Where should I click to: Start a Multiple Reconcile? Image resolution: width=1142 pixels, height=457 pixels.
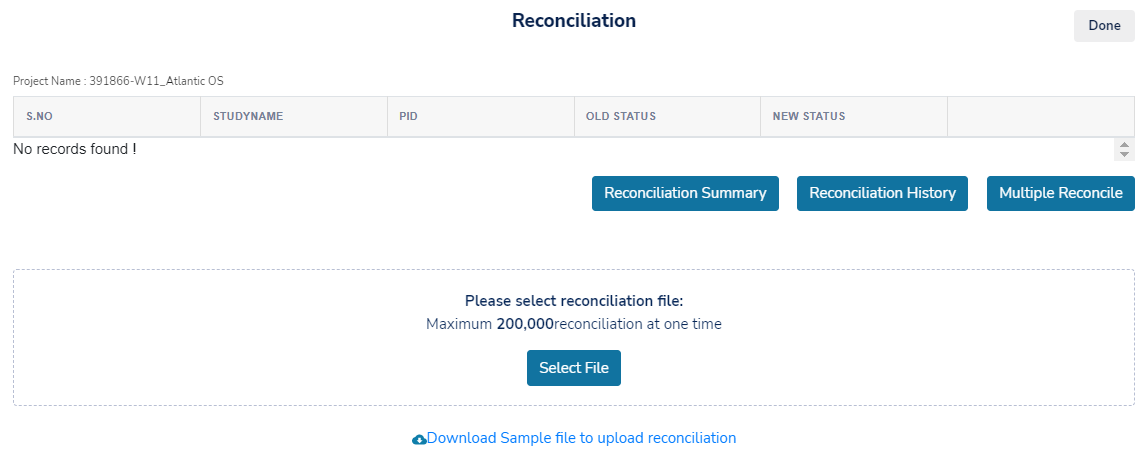(x=1060, y=193)
